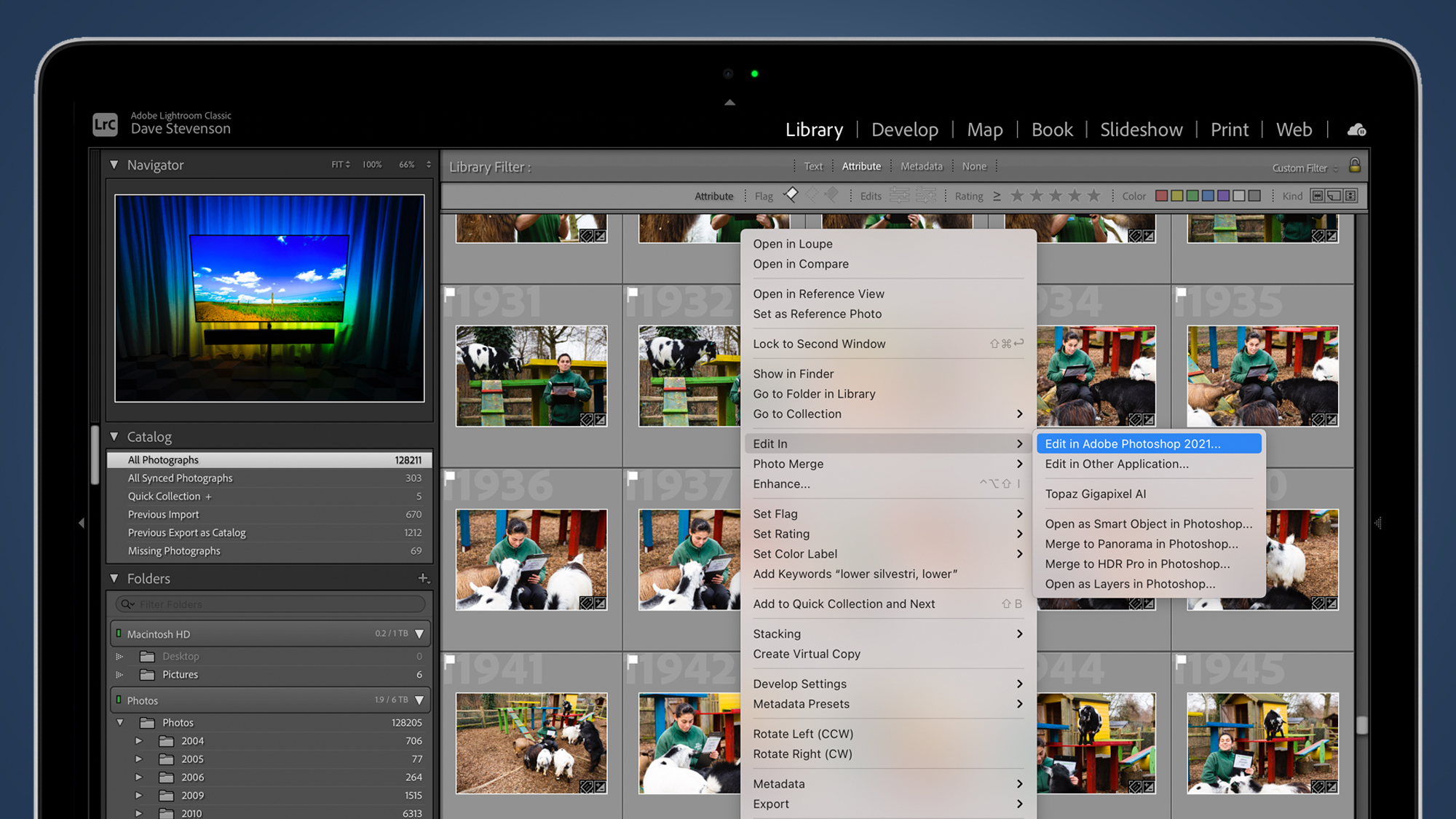Filter by yellow color label
1456x819 pixels.
[x=1177, y=196]
